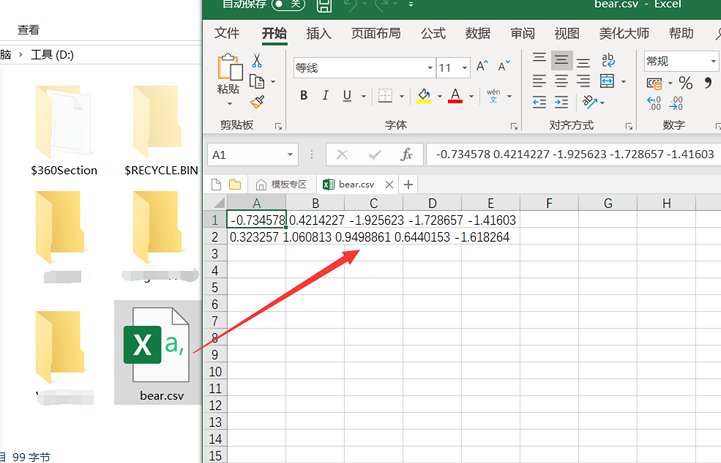Open the wén phonetic guide icon
The height and width of the screenshot is (463, 721).
(493, 96)
